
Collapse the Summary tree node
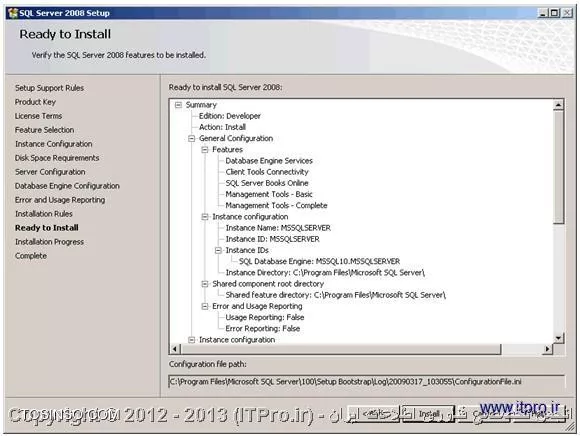pyautogui.click(x=178, y=105)
